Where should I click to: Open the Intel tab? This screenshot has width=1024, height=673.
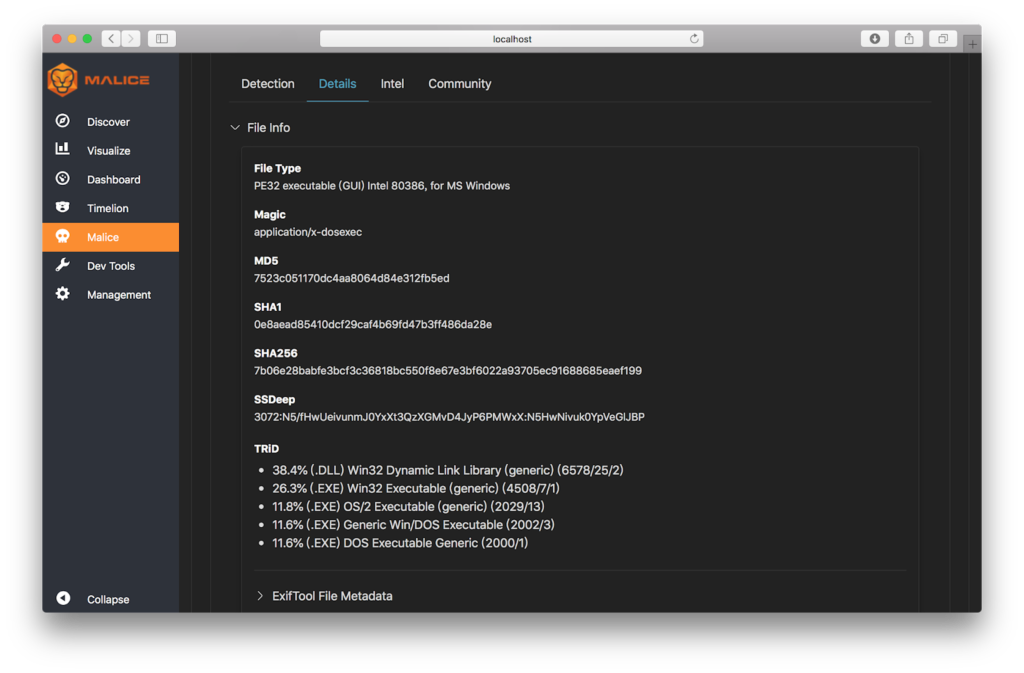coord(392,84)
